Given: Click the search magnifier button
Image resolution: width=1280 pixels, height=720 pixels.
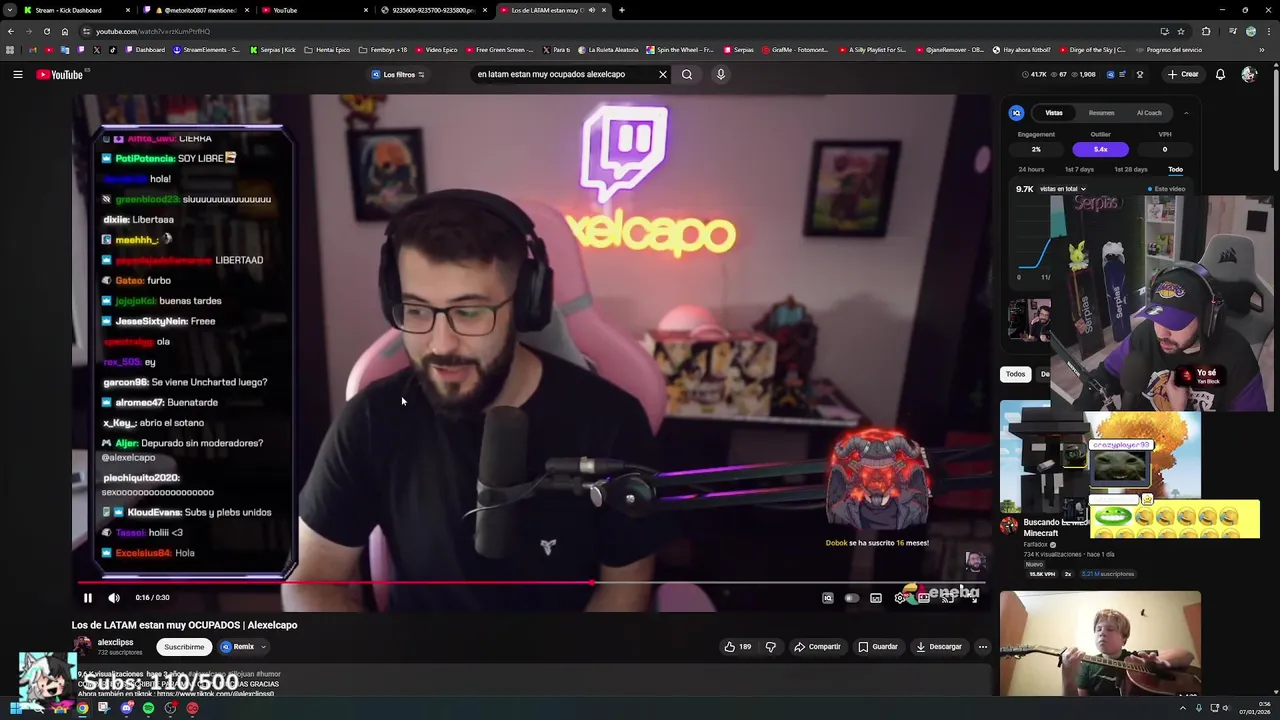Looking at the screenshot, I should (687, 74).
